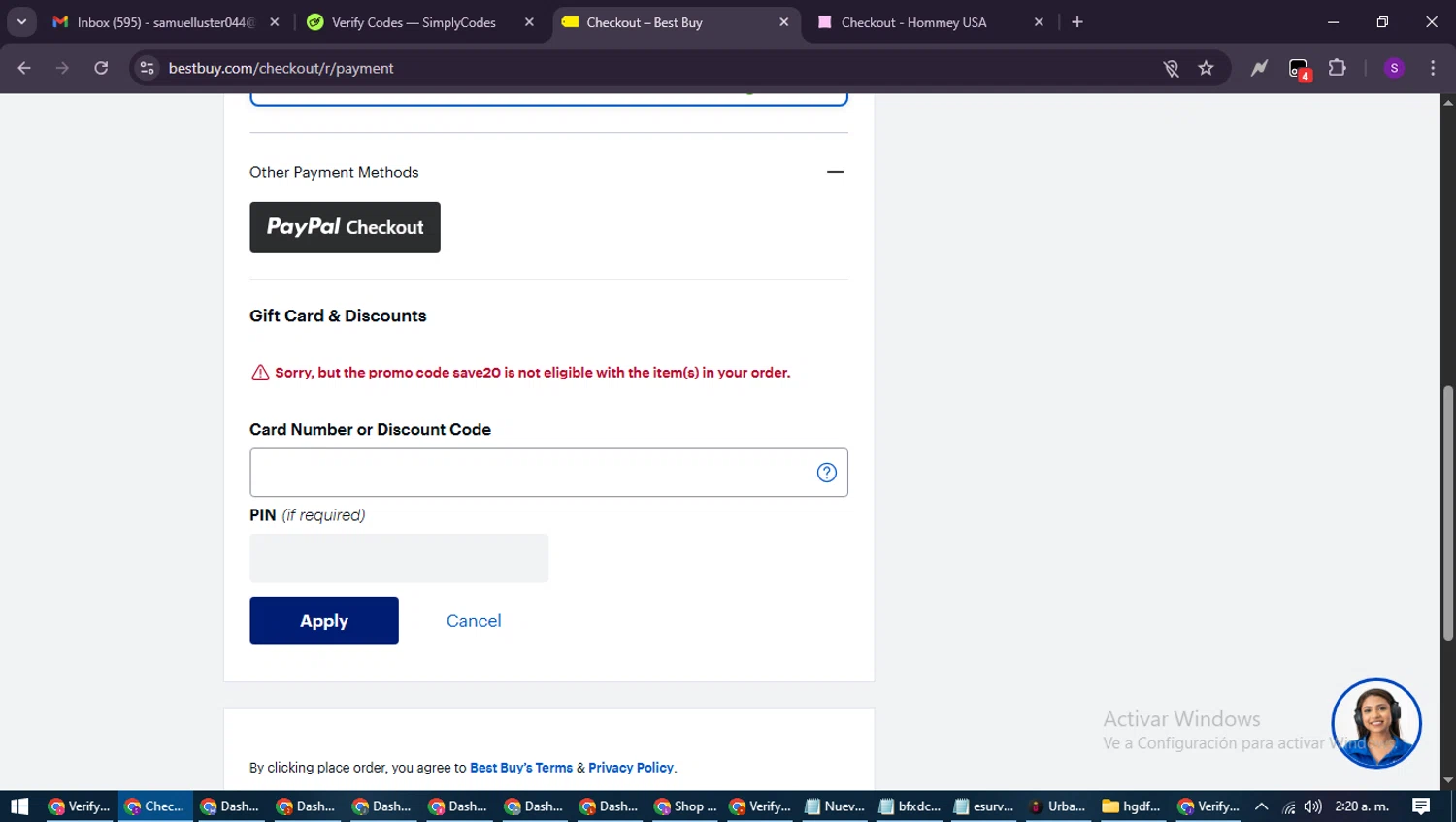Open the network Wi-Fi tray icon

point(1289,806)
